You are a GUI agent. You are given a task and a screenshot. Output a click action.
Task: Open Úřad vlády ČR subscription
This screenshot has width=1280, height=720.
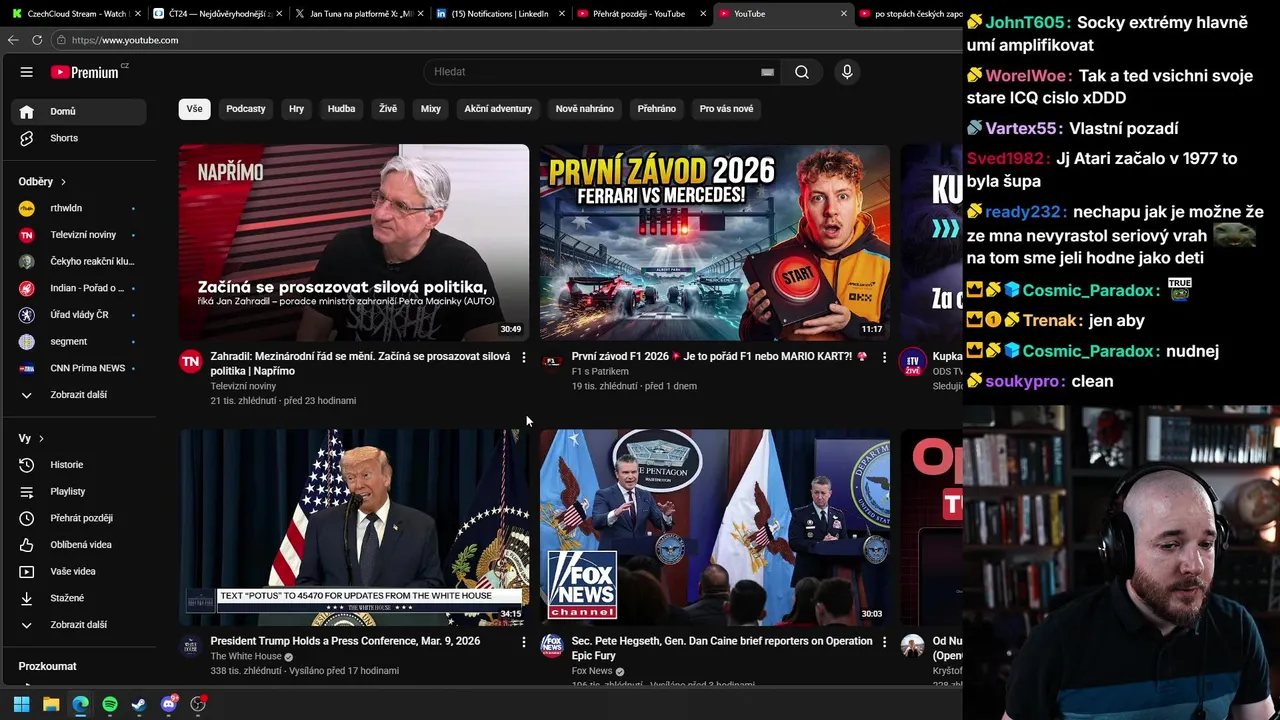point(79,315)
